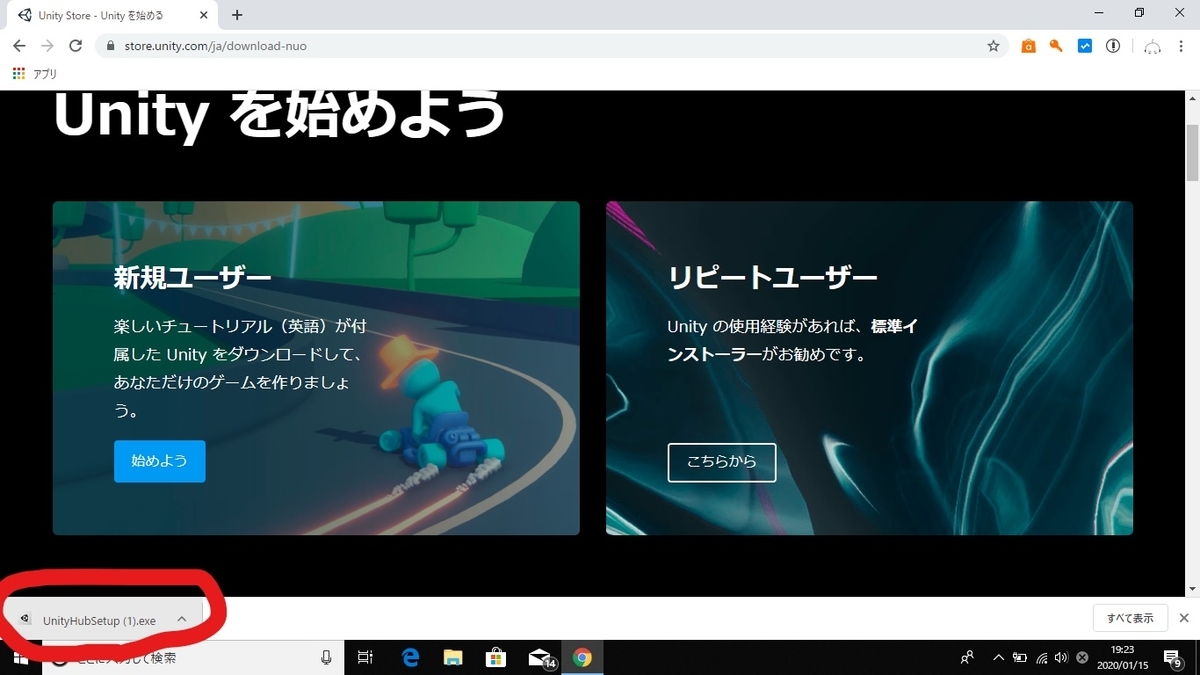Click the リピートユーザー heading

click(x=773, y=277)
